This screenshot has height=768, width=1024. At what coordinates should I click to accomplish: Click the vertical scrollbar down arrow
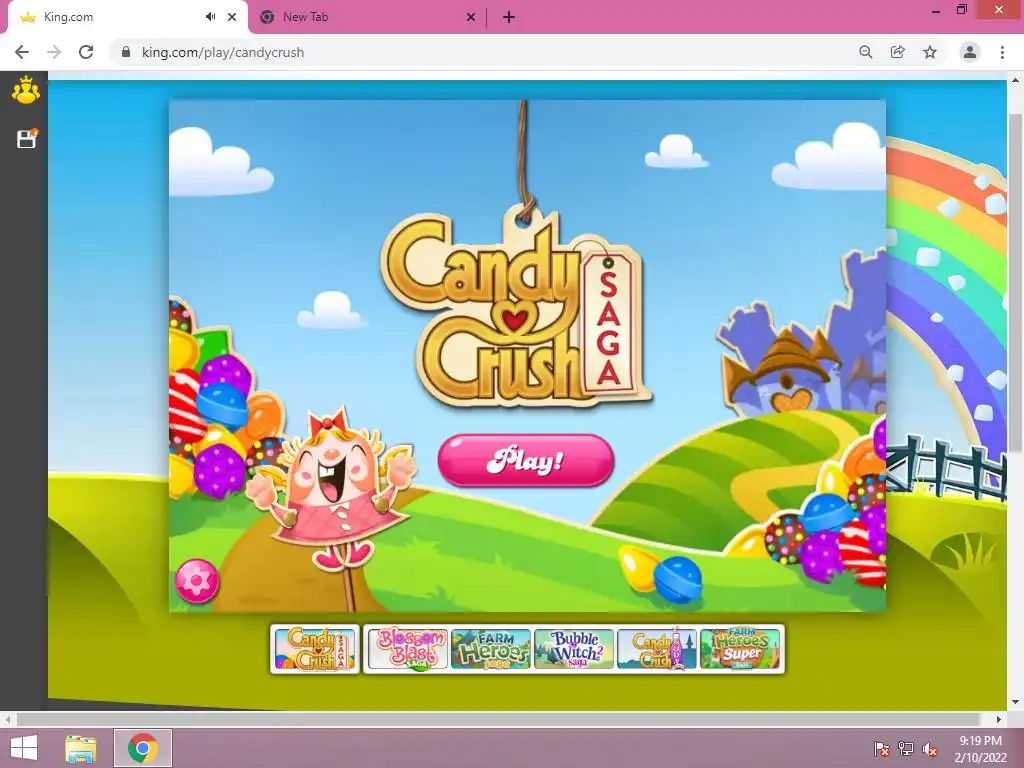coord(1016,703)
